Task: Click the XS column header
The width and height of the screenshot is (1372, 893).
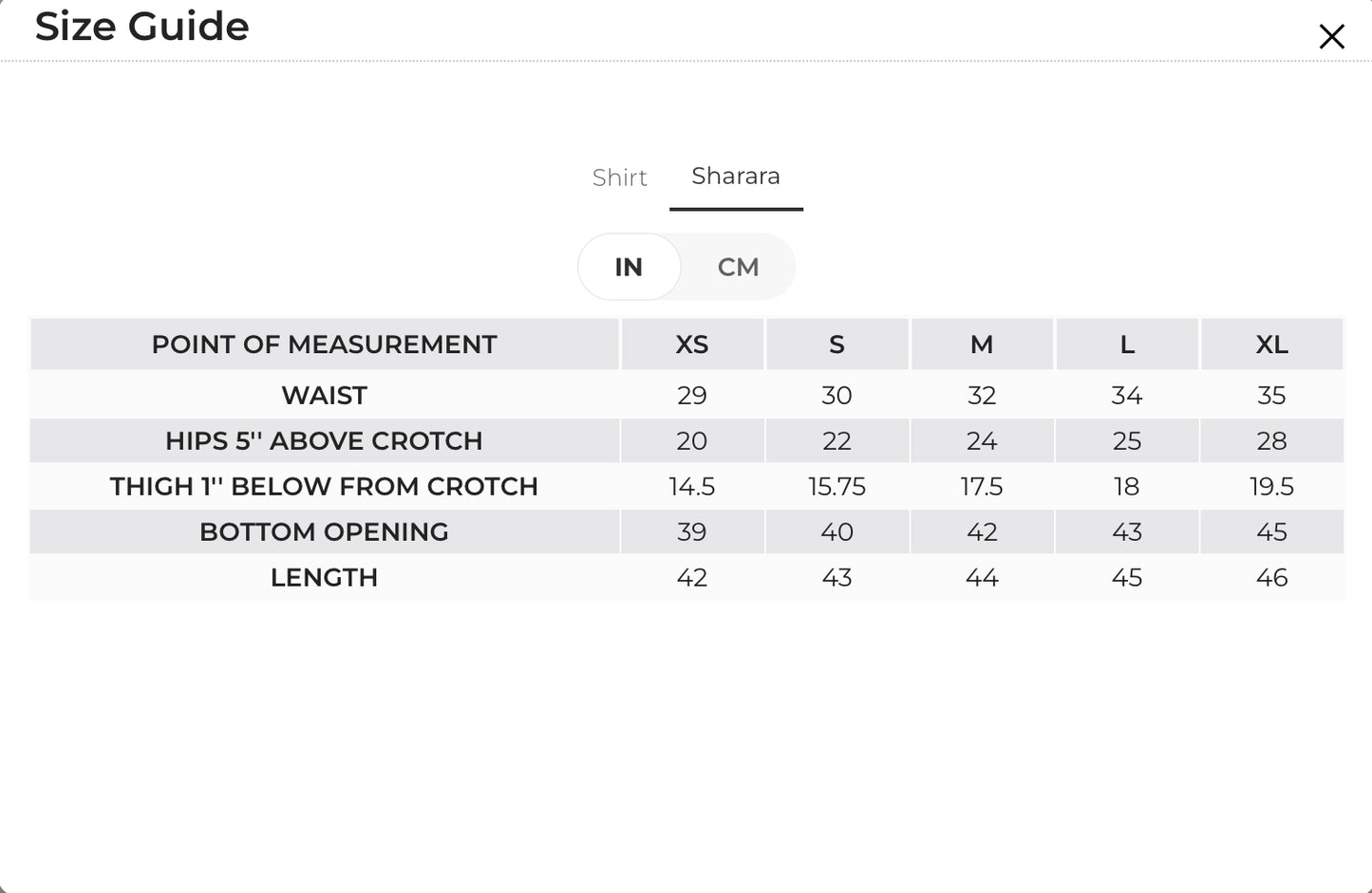Action: [x=692, y=344]
